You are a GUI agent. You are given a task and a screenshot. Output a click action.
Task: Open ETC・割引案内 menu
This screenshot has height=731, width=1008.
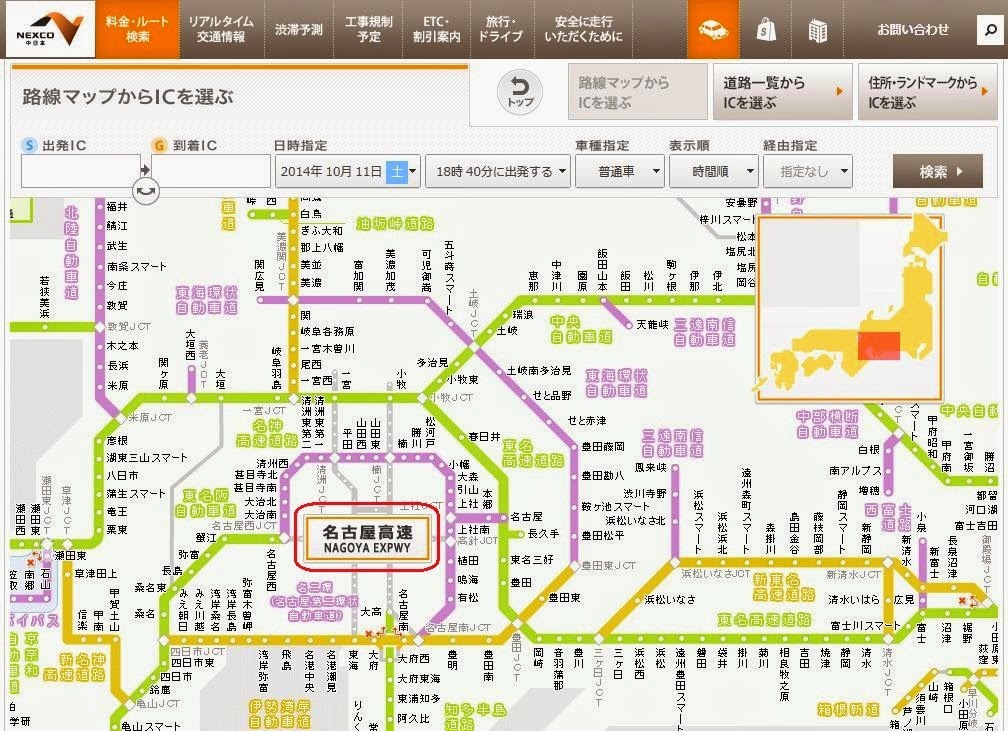436,30
